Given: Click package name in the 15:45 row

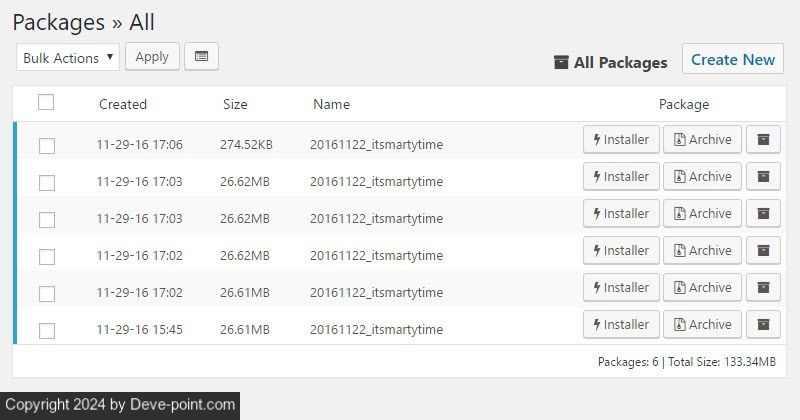Looking at the screenshot, I should point(377,329).
